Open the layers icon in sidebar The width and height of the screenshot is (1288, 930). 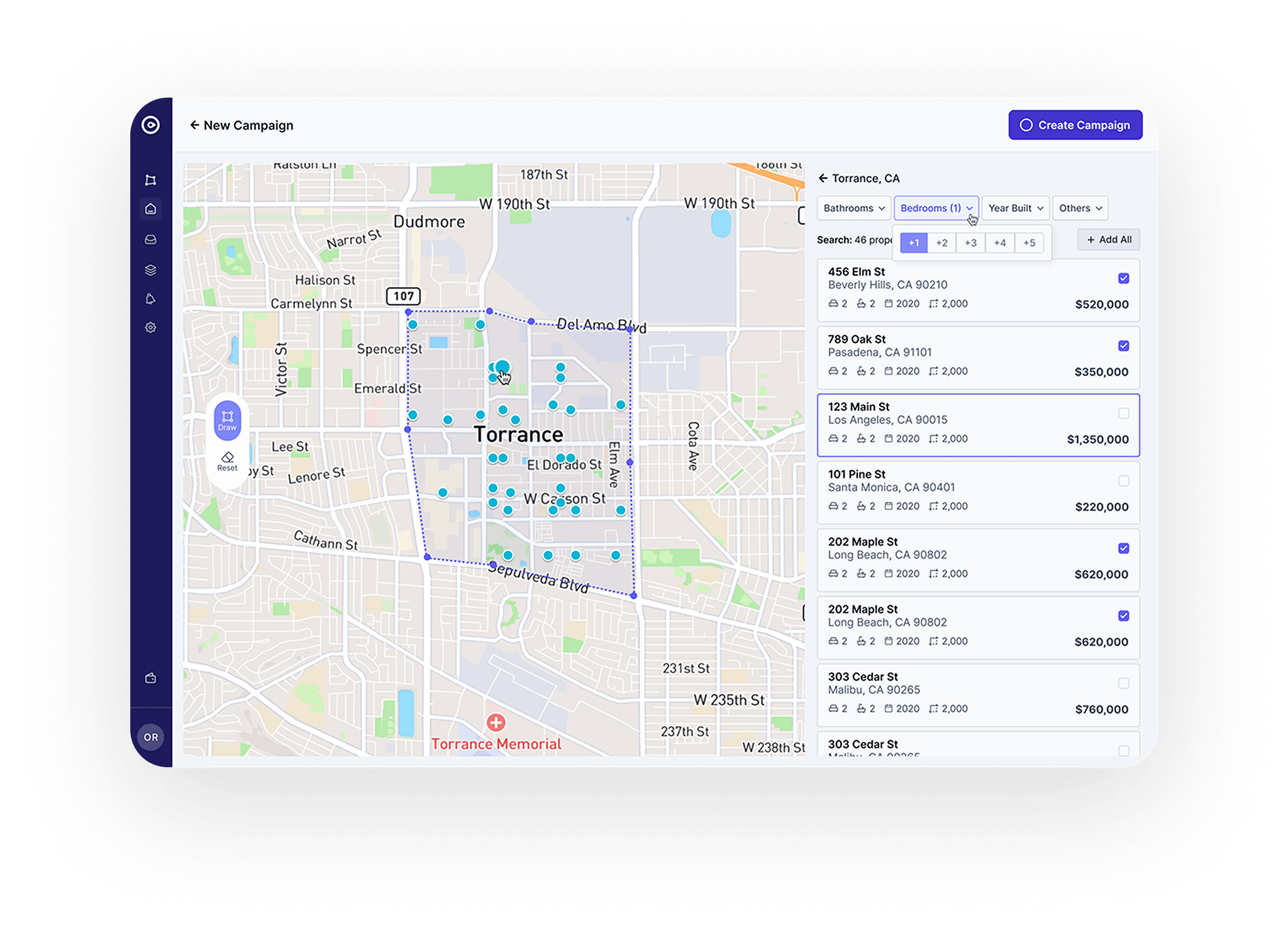point(150,269)
